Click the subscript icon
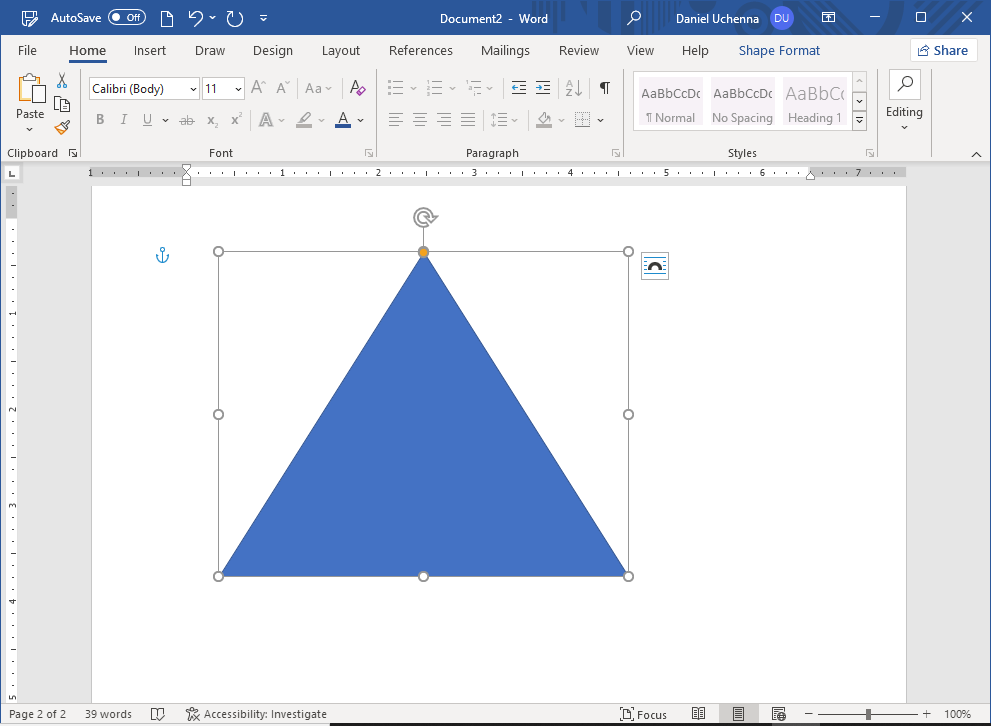This screenshot has width=991, height=726. point(211,120)
